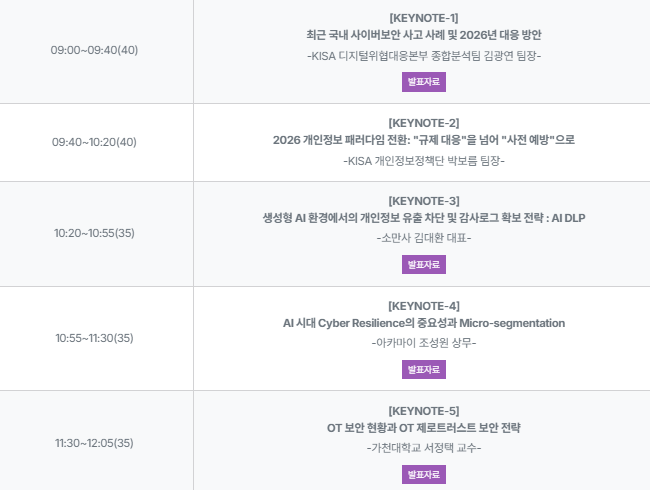Click the KEYNOTE-5 발표자료 button
650x490 pixels.
(x=423, y=474)
